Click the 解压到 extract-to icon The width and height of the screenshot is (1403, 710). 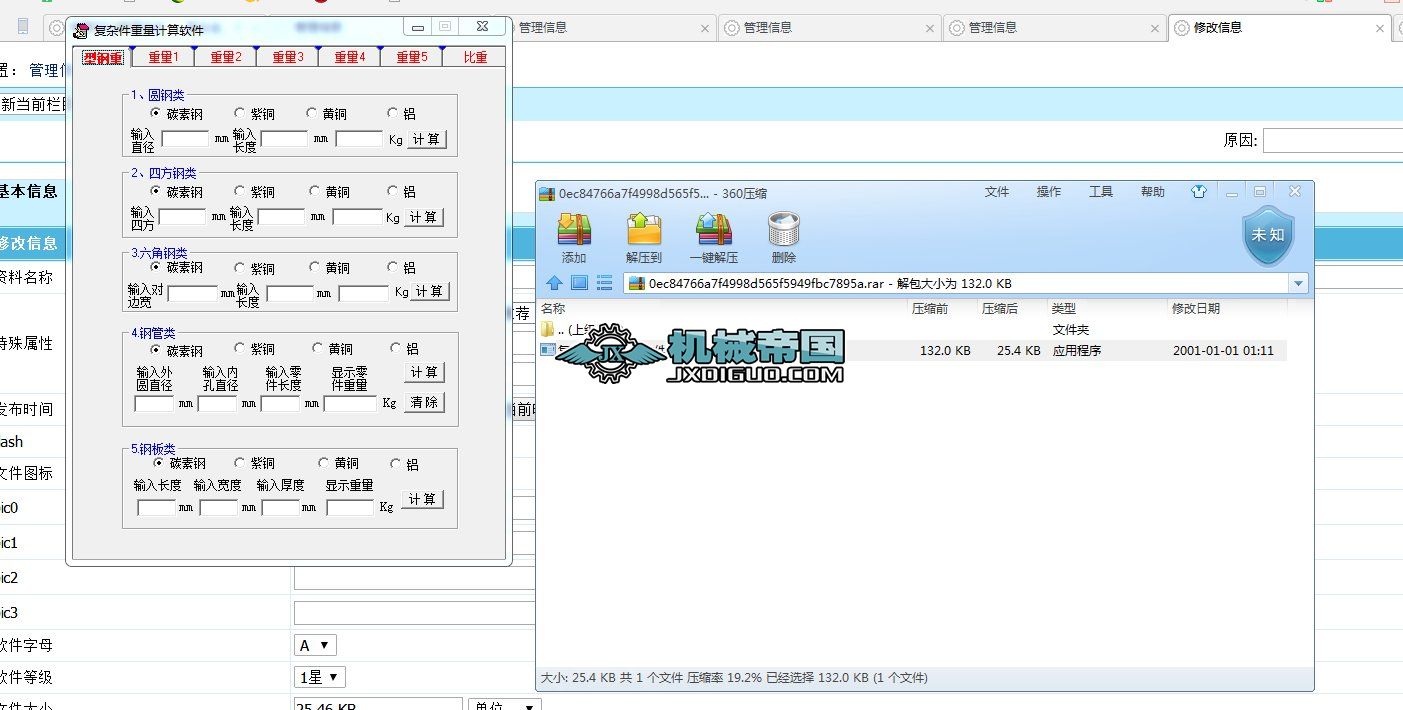click(644, 230)
